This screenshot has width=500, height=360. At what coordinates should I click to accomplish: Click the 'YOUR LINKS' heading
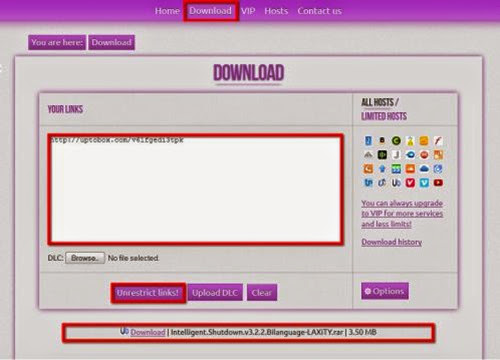pos(65,109)
